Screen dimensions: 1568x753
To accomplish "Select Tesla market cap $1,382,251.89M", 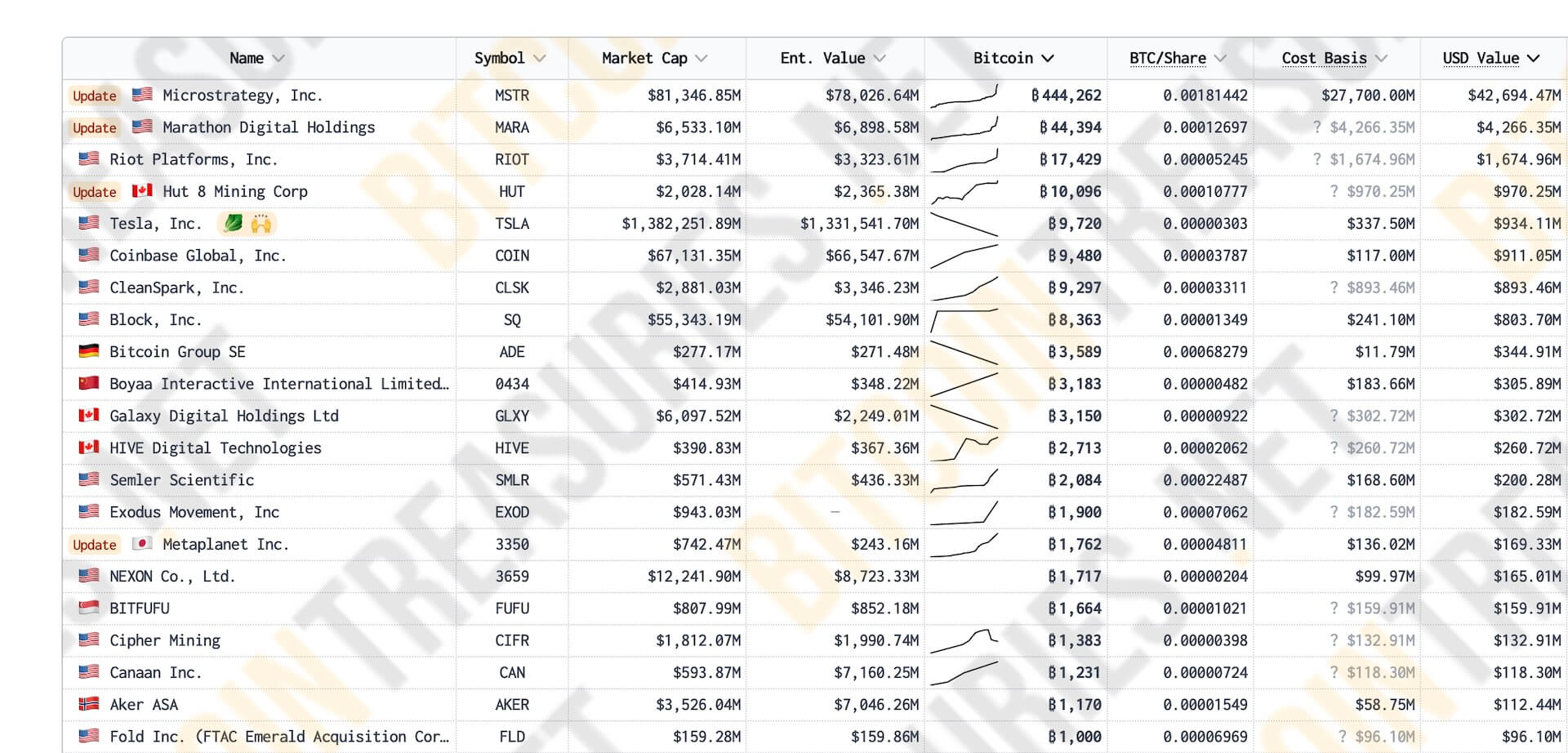I will click(681, 224).
